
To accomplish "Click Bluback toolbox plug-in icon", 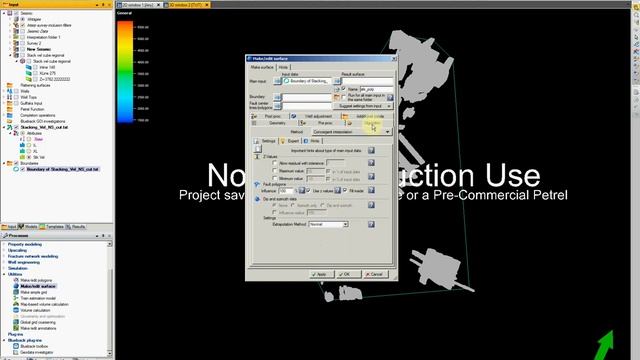I will point(16,346).
